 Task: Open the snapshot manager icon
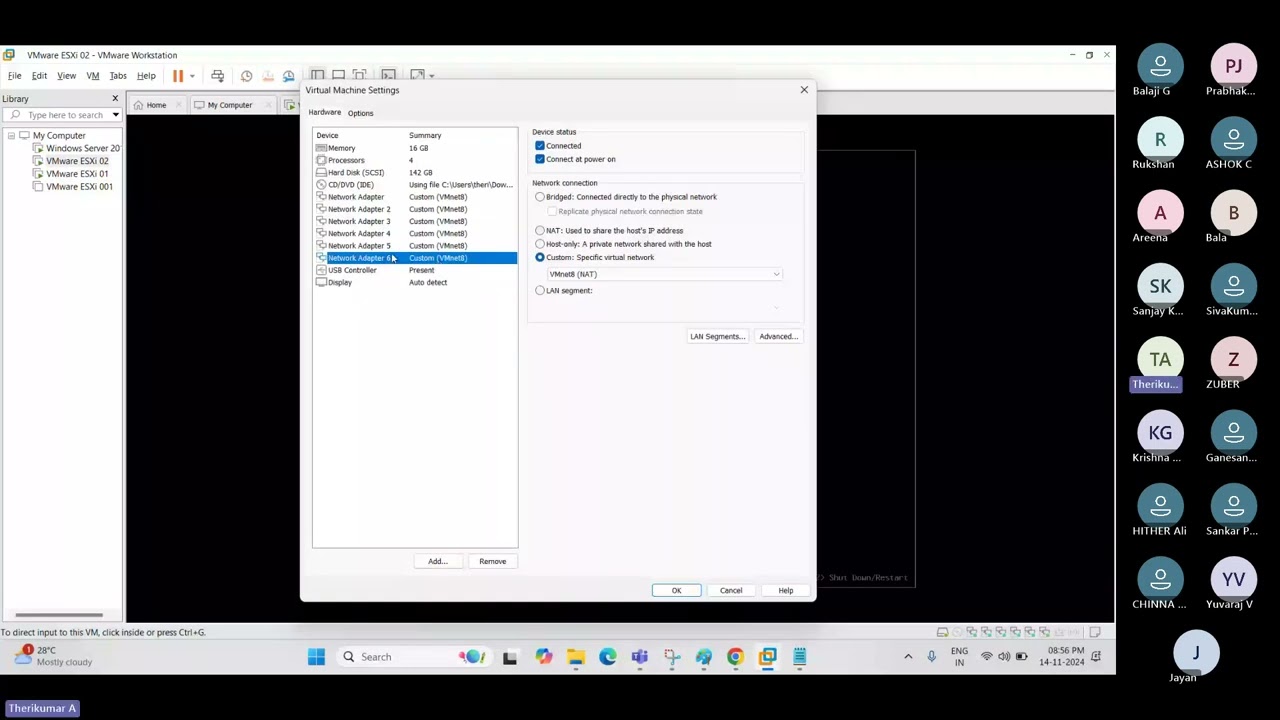pos(289,76)
